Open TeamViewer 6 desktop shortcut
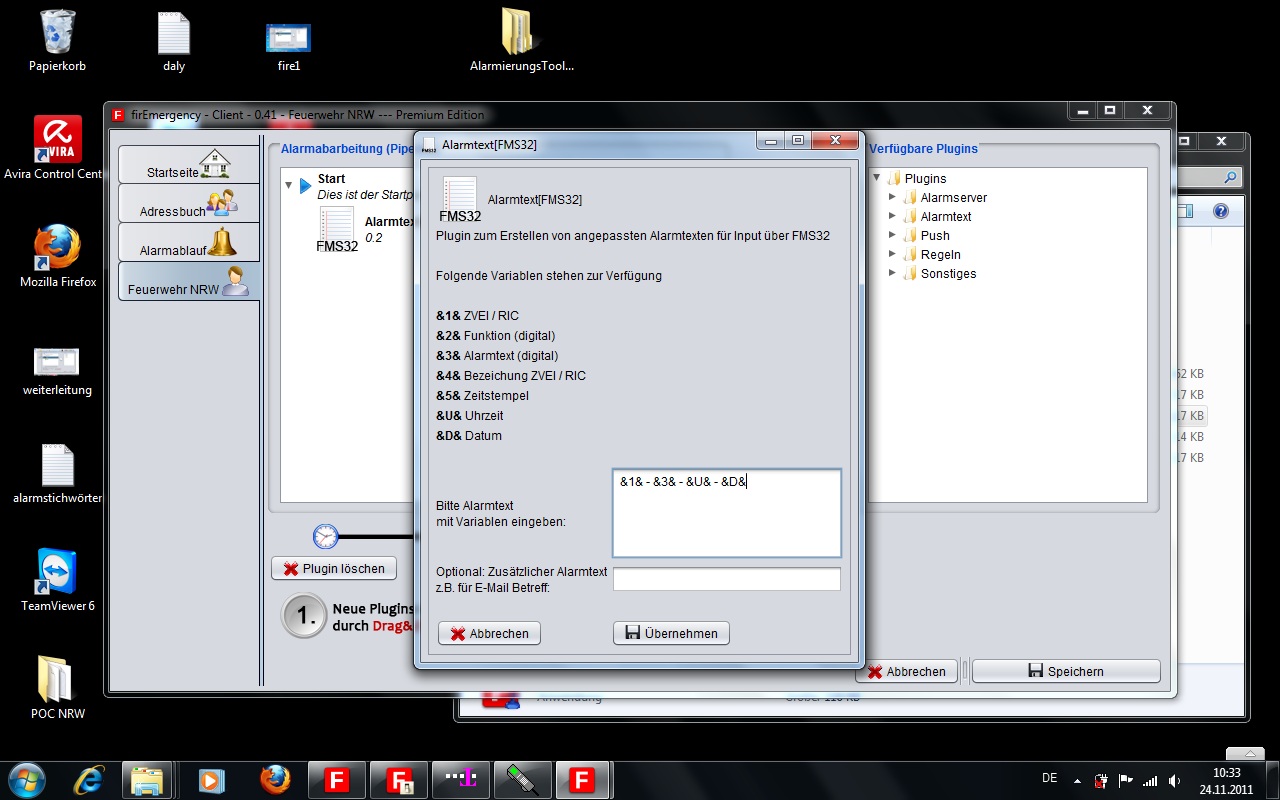 57,573
